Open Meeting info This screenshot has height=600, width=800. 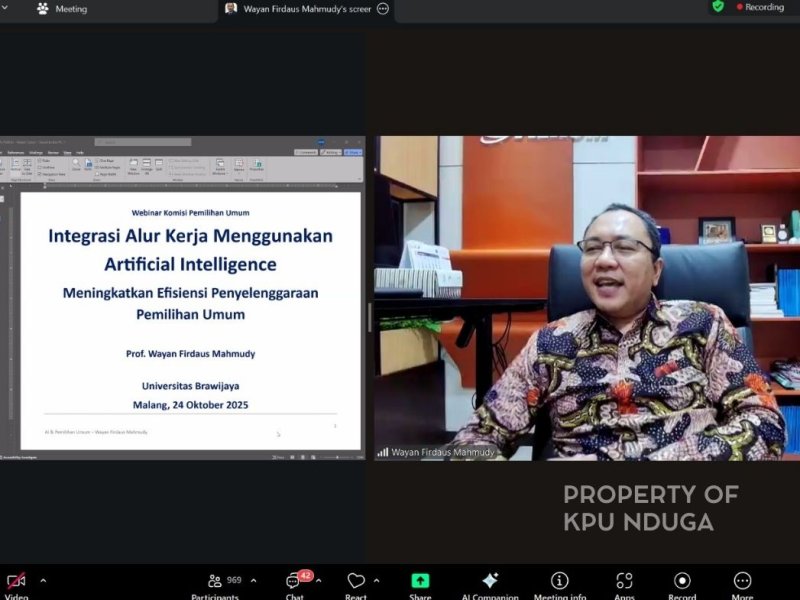click(x=560, y=581)
